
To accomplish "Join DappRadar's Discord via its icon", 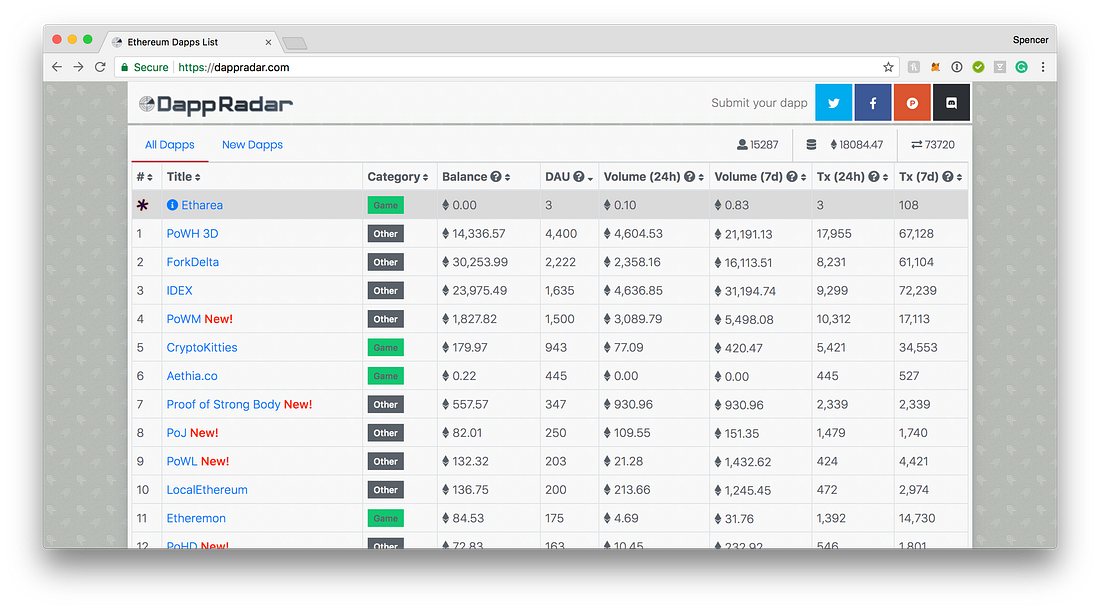I will pos(951,103).
